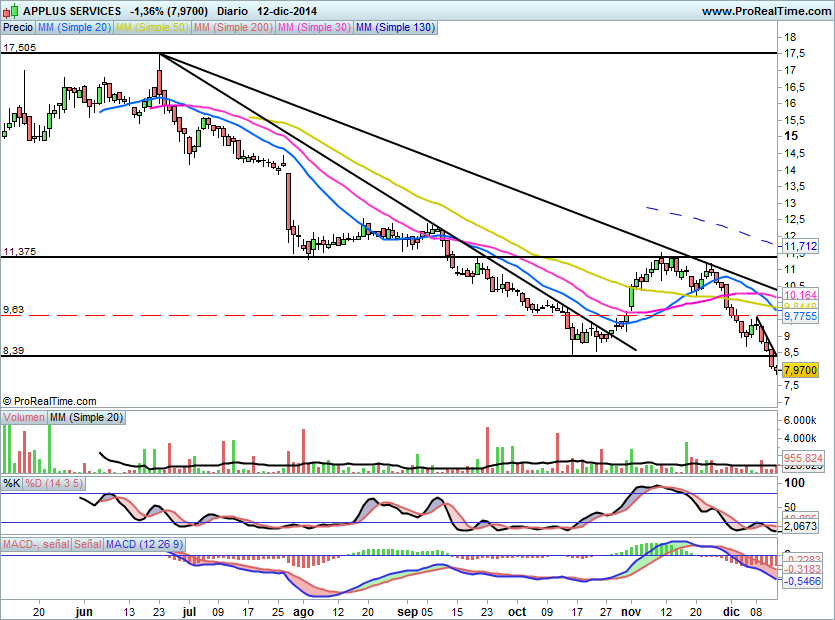Click the www.ProRealTime.com link

pyautogui.click(x=766, y=11)
